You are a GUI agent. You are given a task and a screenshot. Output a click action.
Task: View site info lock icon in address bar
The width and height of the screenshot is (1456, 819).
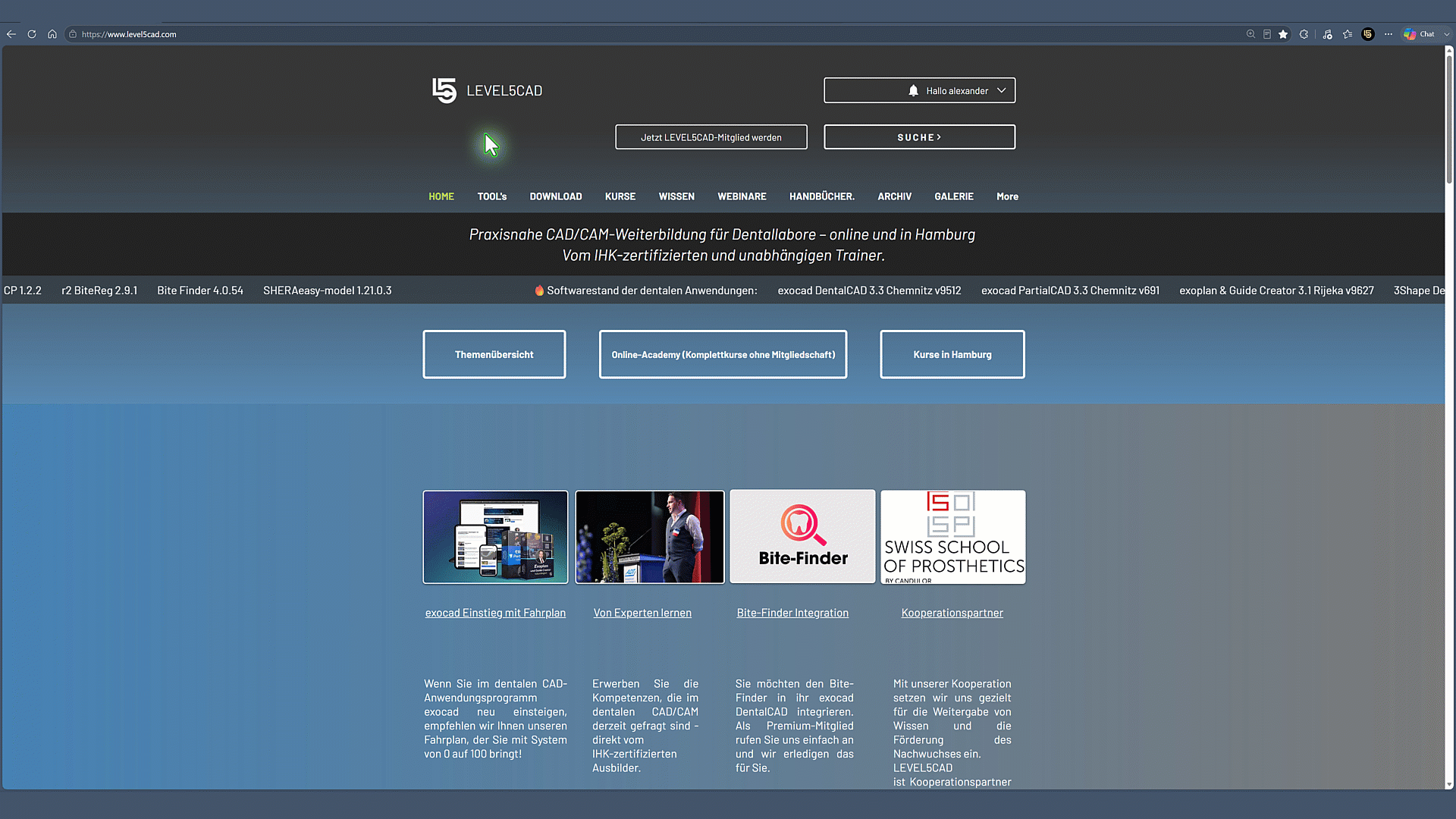pyautogui.click(x=73, y=34)
